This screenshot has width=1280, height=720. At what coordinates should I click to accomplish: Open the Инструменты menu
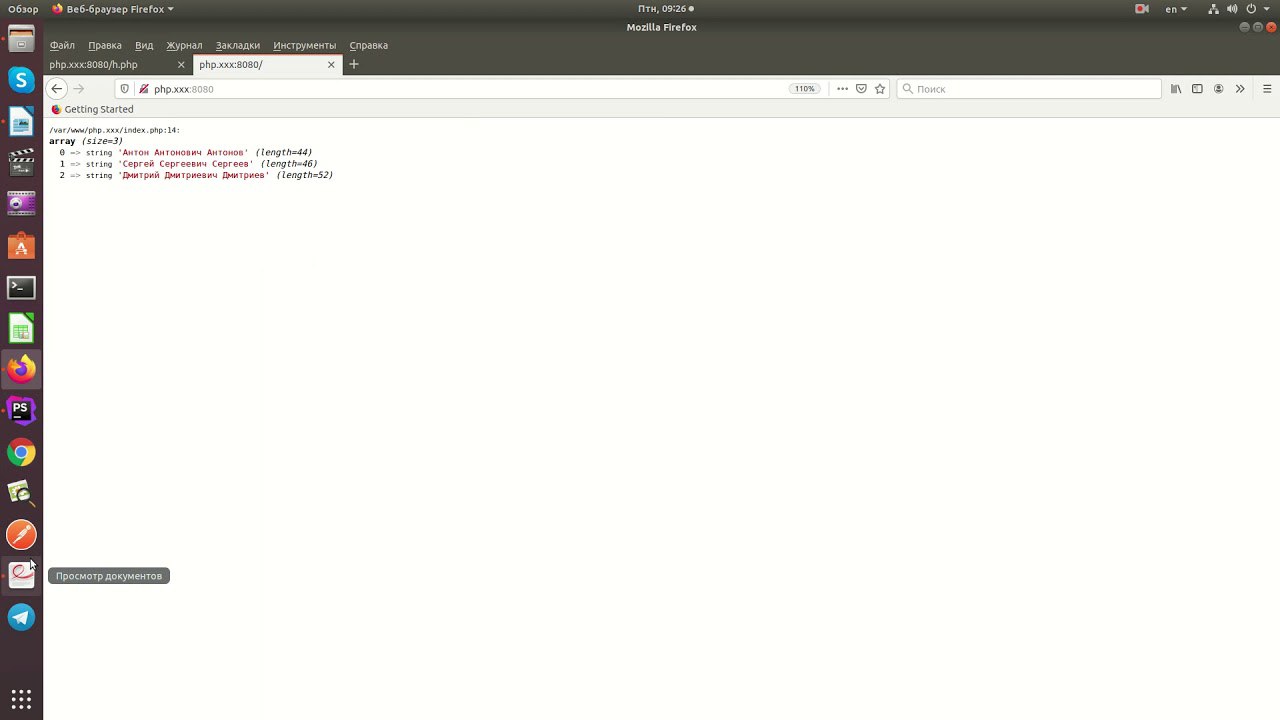(305, 45)
